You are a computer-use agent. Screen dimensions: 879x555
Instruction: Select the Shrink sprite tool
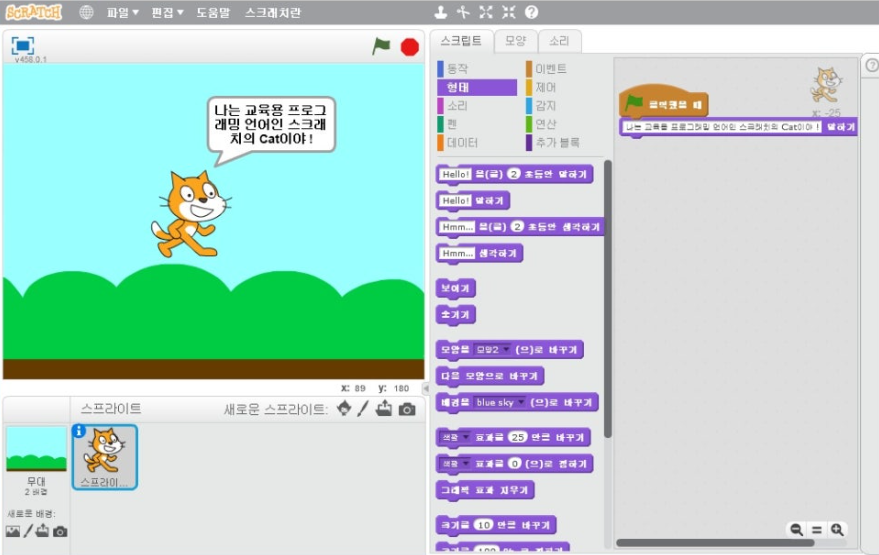click(x=508, y=12)
